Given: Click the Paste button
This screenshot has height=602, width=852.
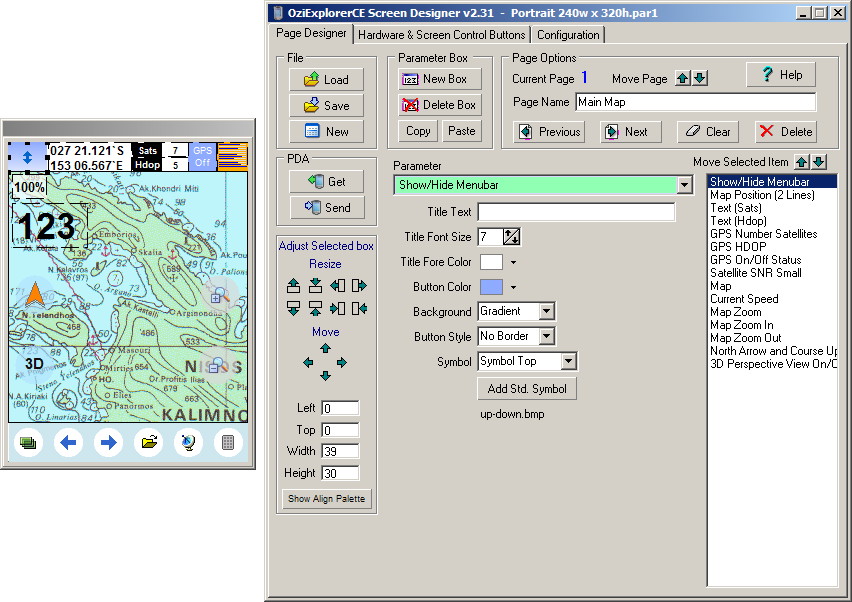Looking at the screenshot, I should tap(461, 131).
